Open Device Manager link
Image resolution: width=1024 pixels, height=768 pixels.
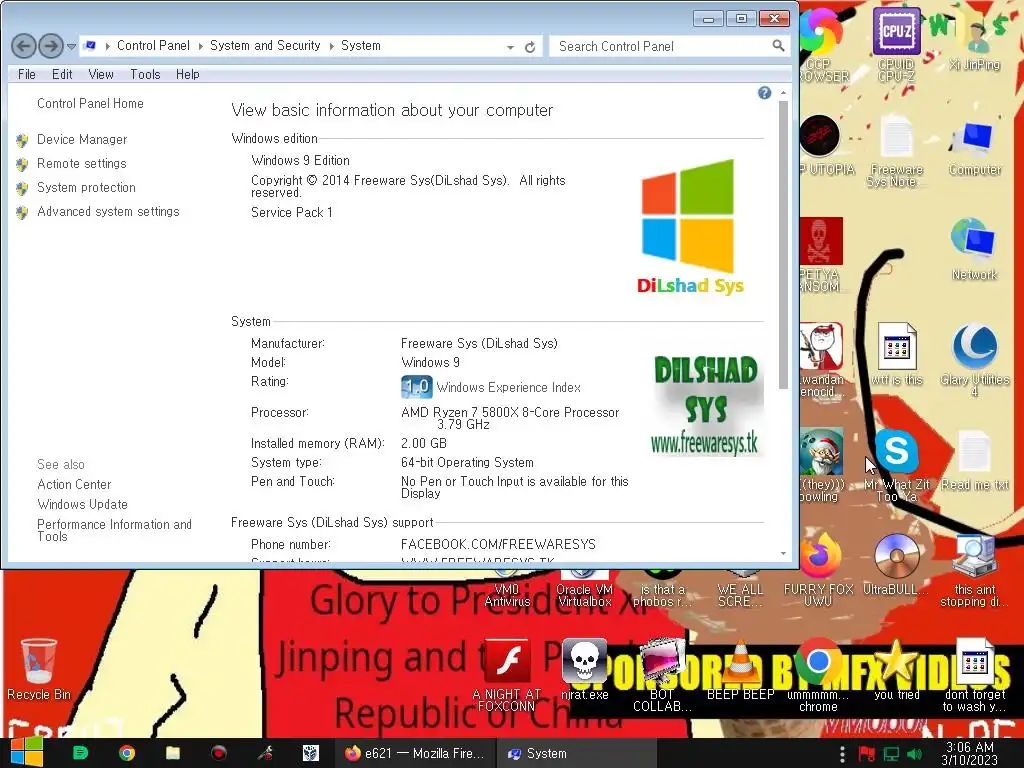82,140
